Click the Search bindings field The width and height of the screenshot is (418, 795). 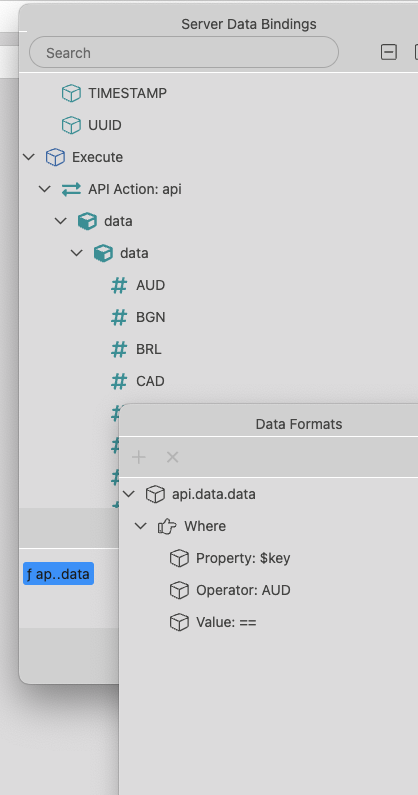click(x=184, y=52)
